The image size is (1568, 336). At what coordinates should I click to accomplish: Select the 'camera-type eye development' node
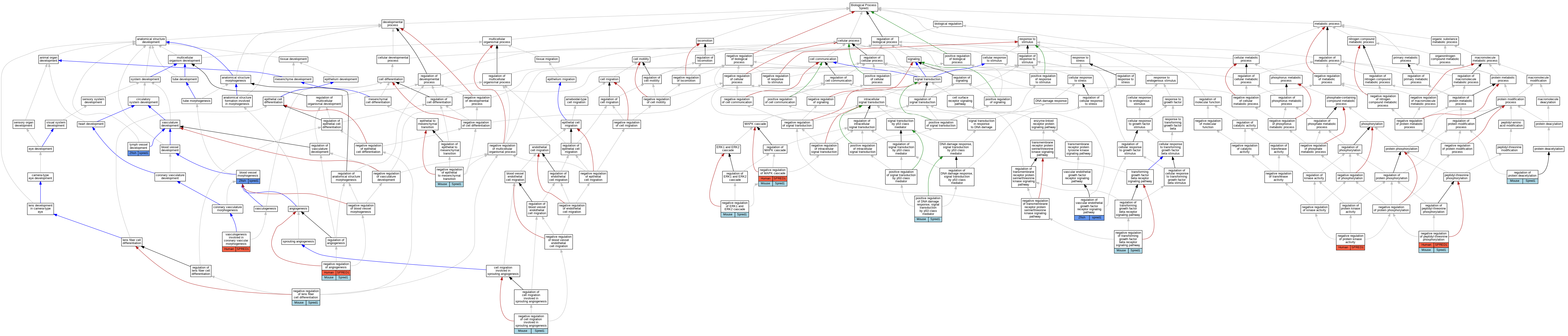[x=41, y=177]
